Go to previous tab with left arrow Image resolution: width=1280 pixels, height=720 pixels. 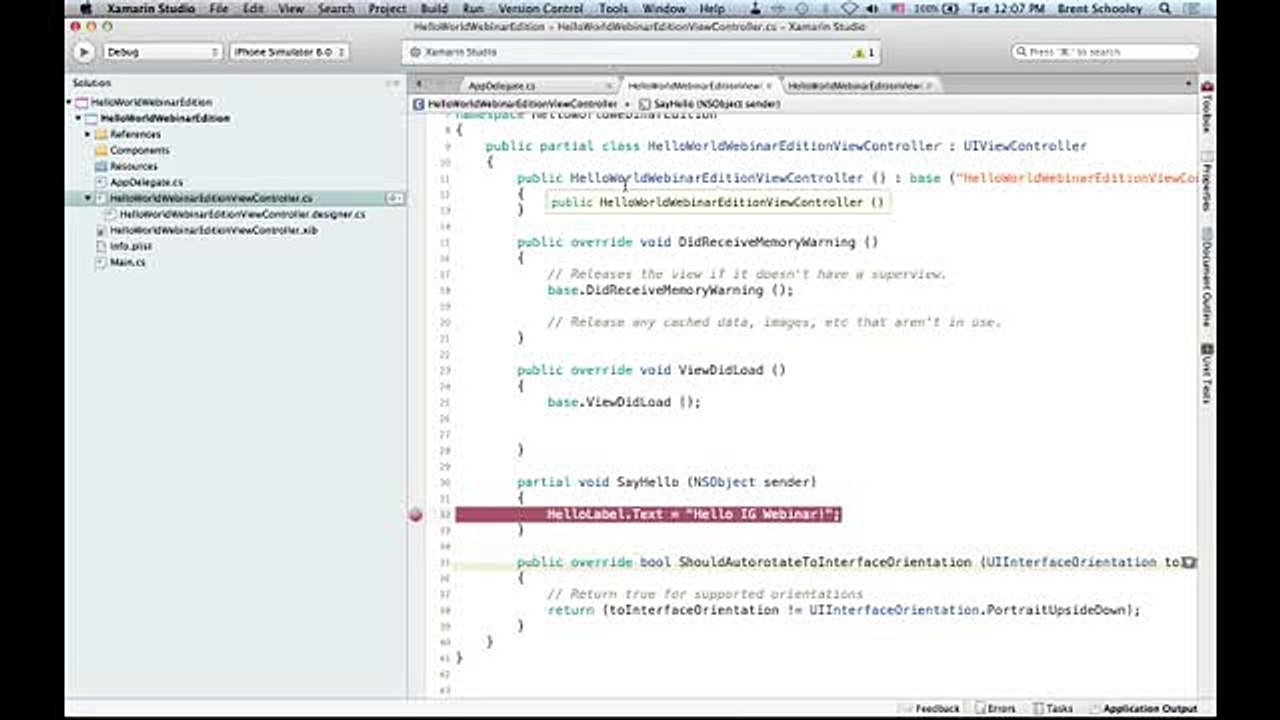click(x=419, y=85)
